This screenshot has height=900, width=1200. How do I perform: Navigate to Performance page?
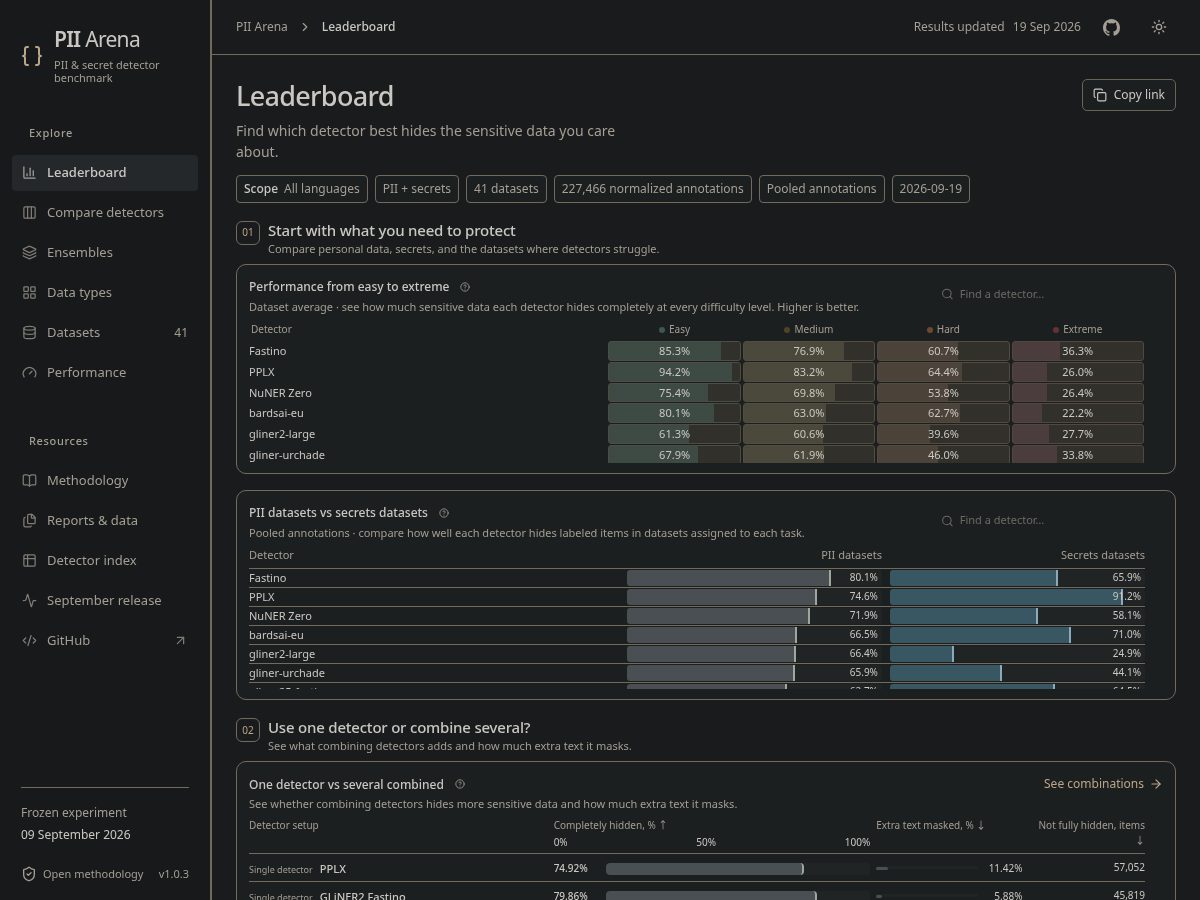(x=105, y=372)
